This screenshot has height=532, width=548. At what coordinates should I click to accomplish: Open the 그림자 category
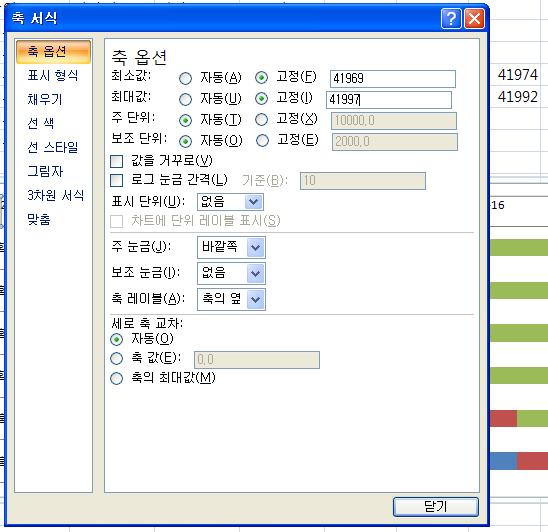[45, 171]
